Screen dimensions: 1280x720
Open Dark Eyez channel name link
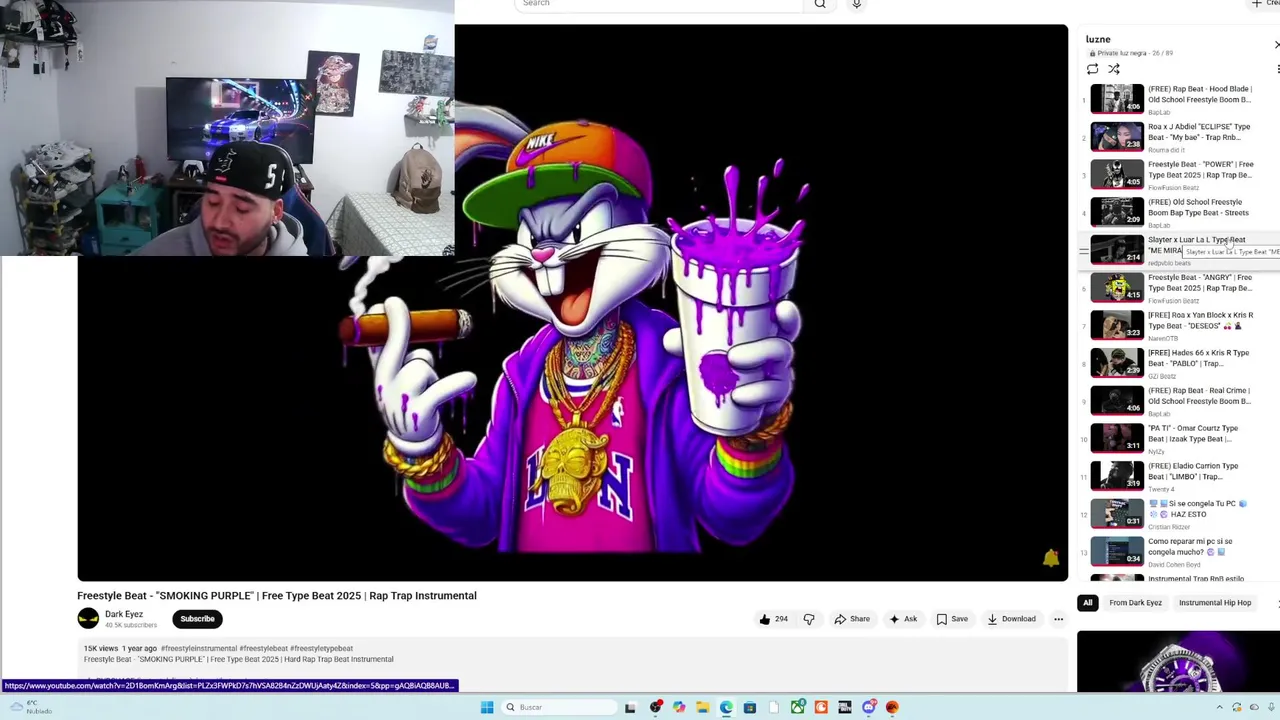point(124,614)
